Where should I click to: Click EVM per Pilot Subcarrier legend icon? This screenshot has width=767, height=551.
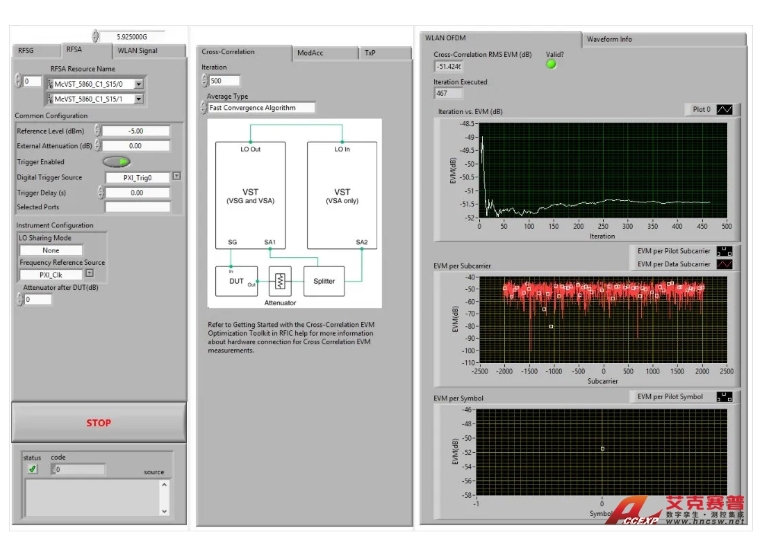point(724,251)
